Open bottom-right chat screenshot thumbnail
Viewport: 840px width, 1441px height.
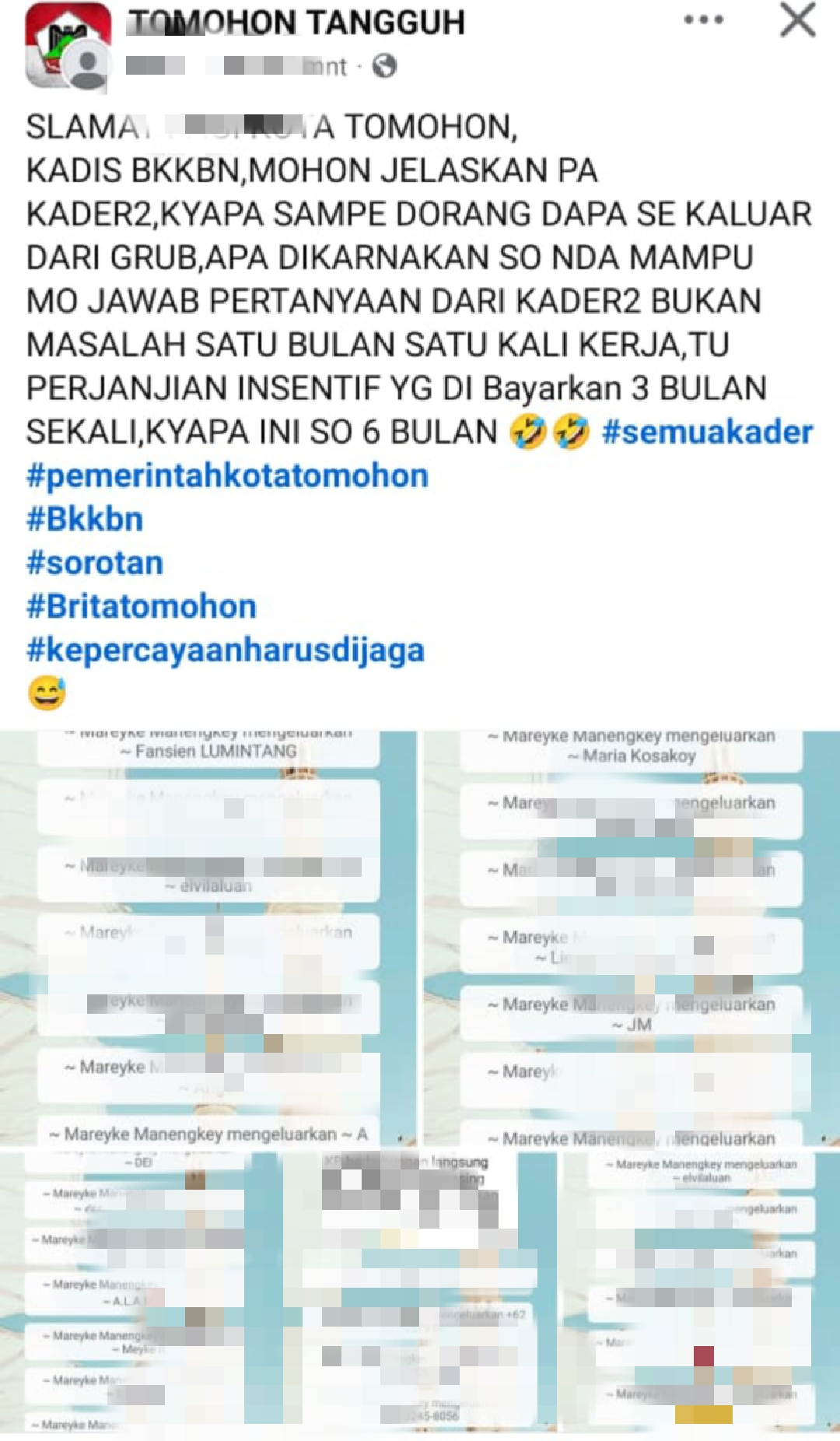(702, 1292)
